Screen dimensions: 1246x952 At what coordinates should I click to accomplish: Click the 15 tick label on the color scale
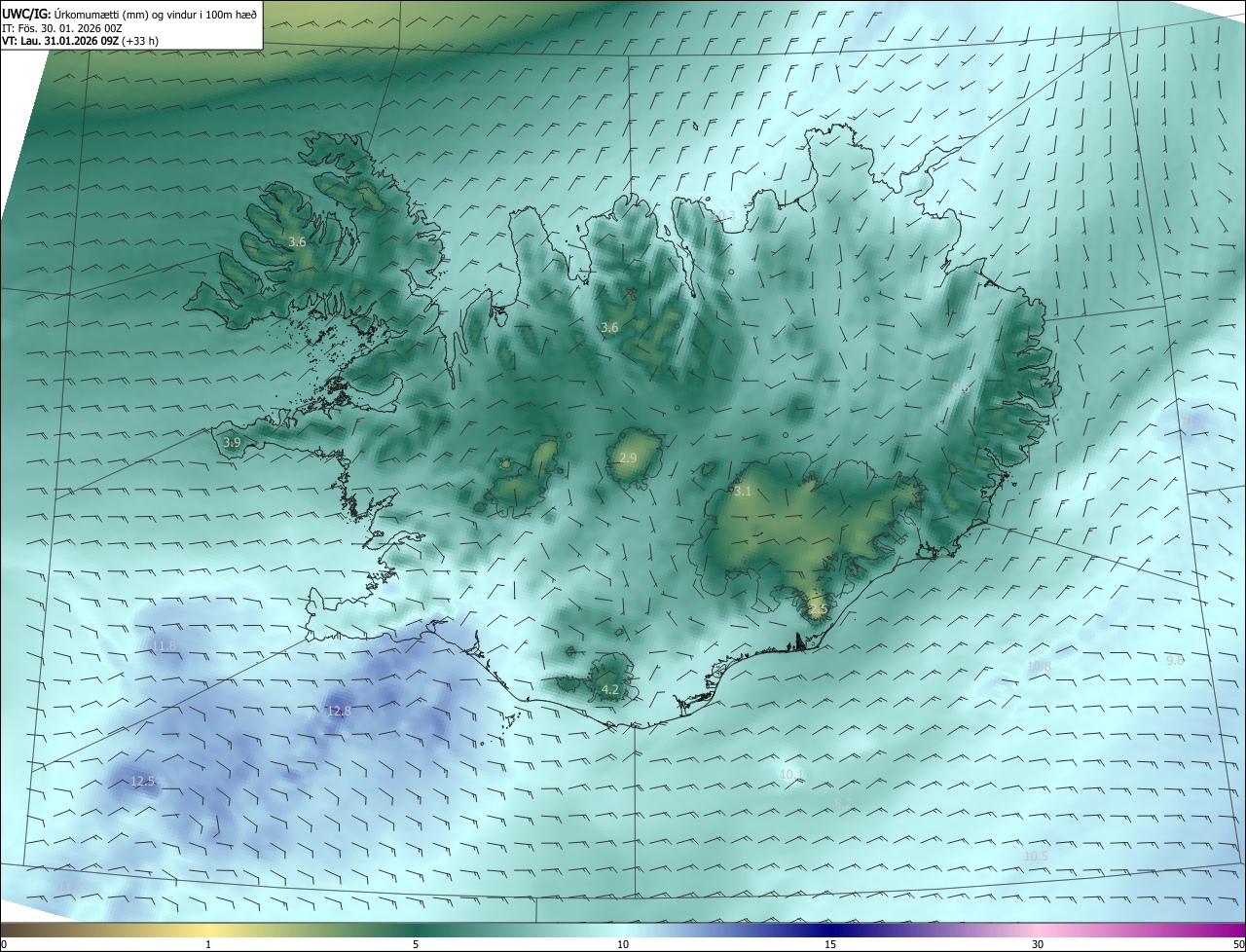(830, 944)
